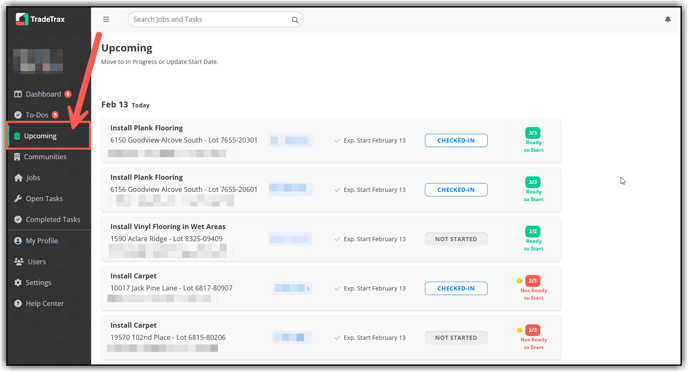Click the Communities building icon
Viewport: 688px width, 372px height.
tap(17, 157)
